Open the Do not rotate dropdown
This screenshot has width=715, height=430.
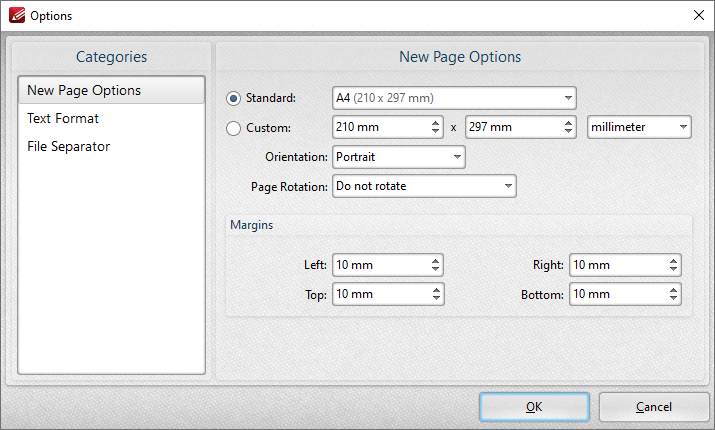point(424,186)
